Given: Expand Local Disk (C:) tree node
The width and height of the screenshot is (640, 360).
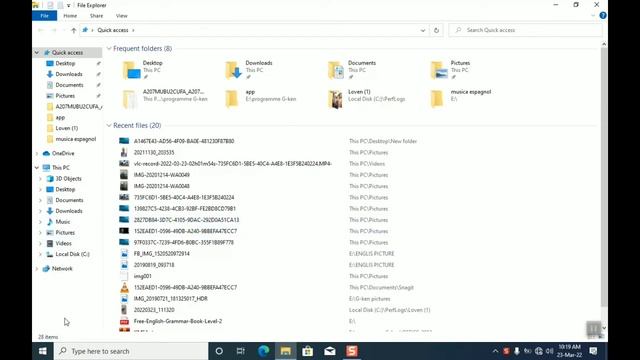Looking at the screenshot, I should [x=40, y=254].
